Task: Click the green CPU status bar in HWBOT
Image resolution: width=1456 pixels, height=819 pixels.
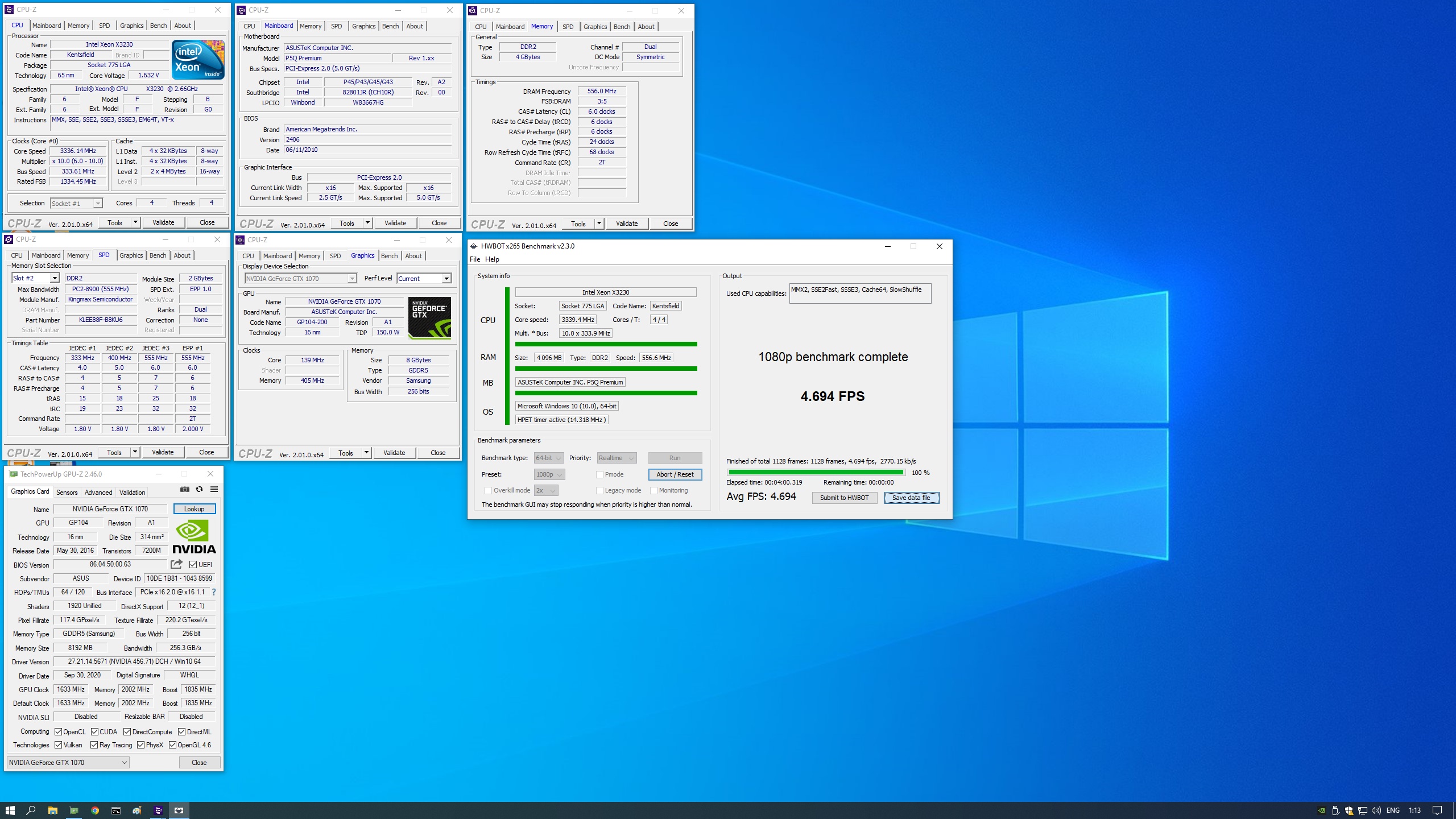Action: tap(606, 344)
